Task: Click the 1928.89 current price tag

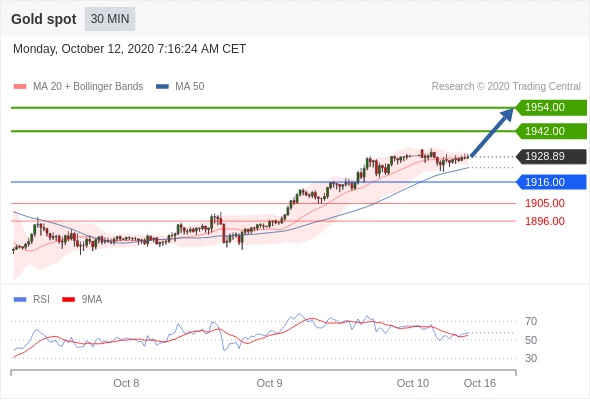Action: click(551, 156)
